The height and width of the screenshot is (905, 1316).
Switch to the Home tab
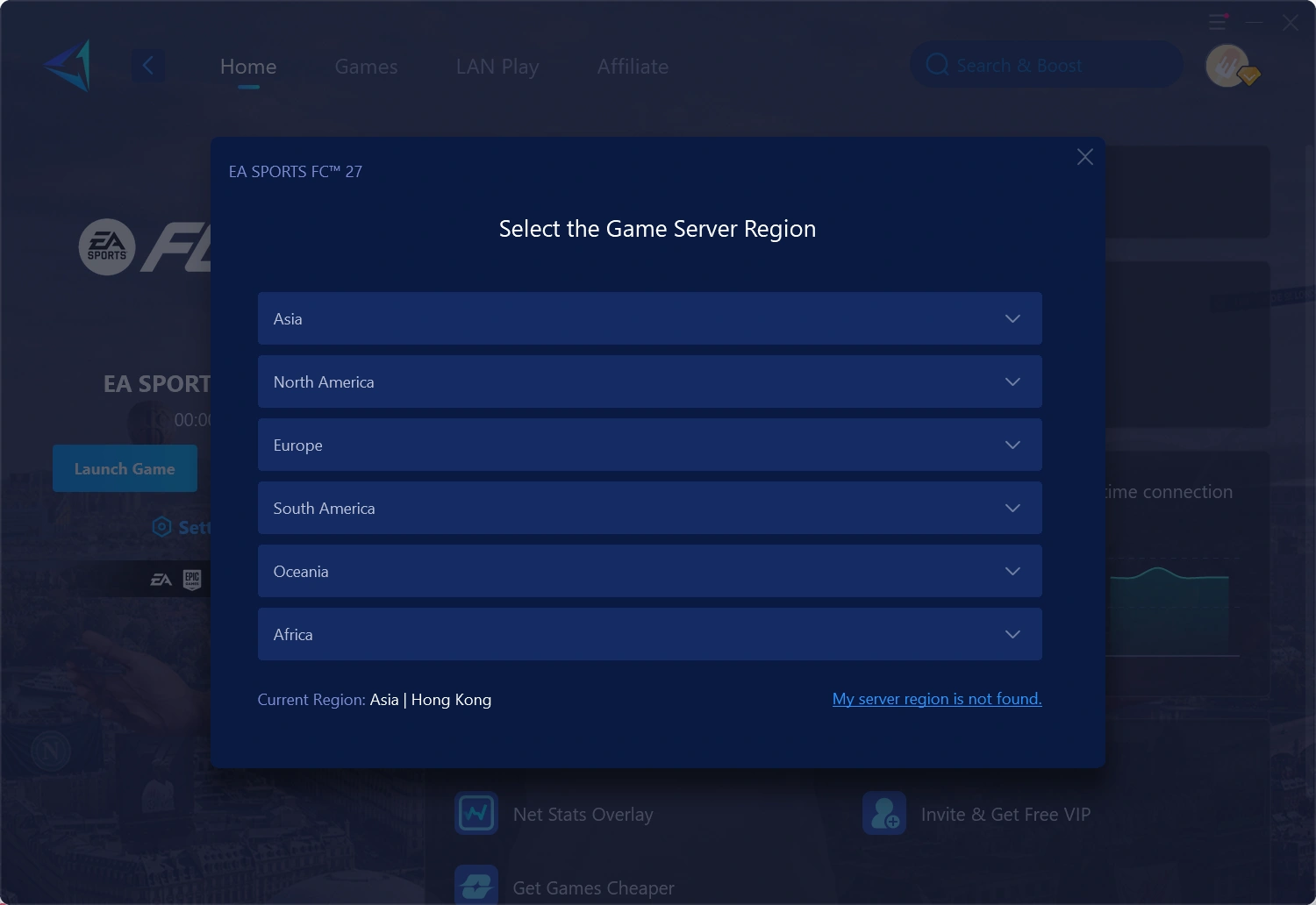tap(248, 67)
